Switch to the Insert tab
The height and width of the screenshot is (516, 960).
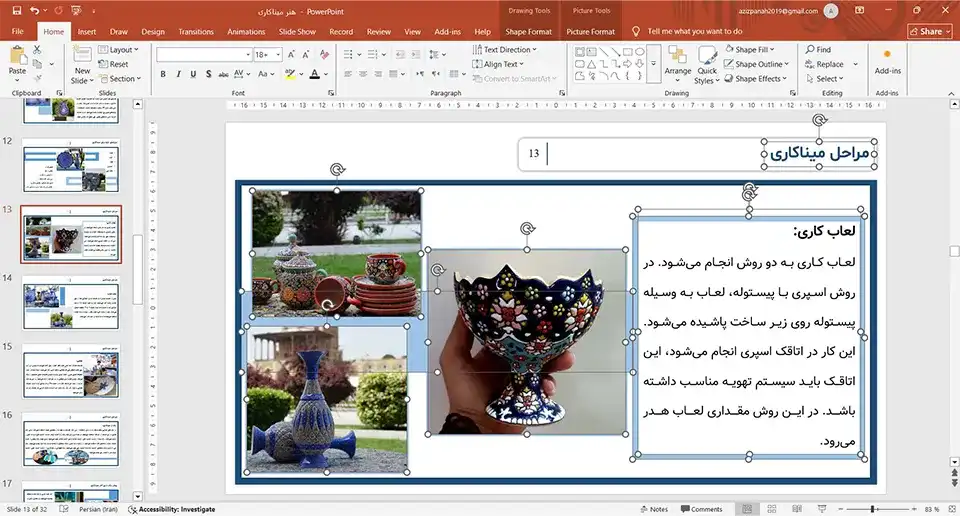[x=87, y=31]
